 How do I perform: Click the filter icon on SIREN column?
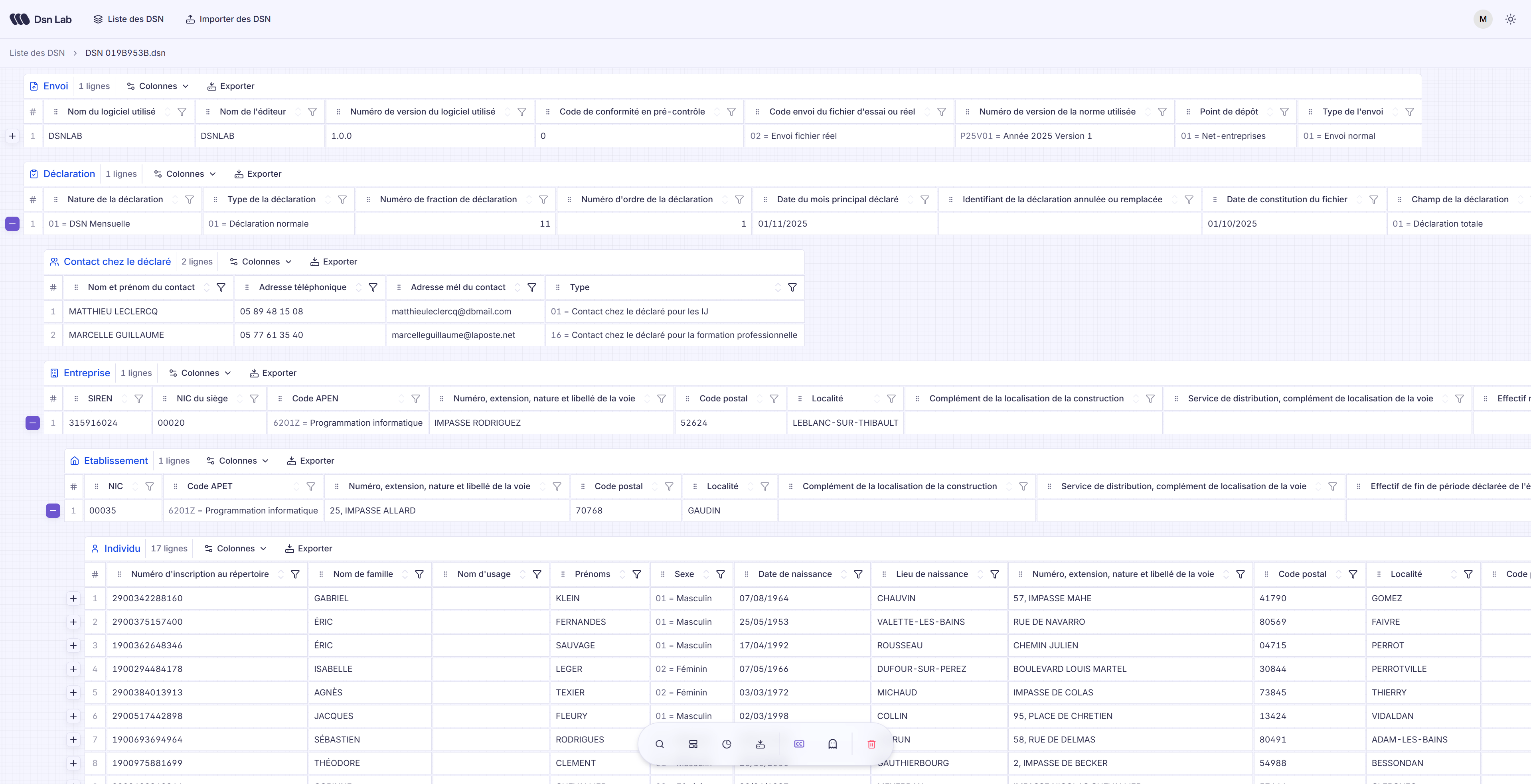point(140,398)
